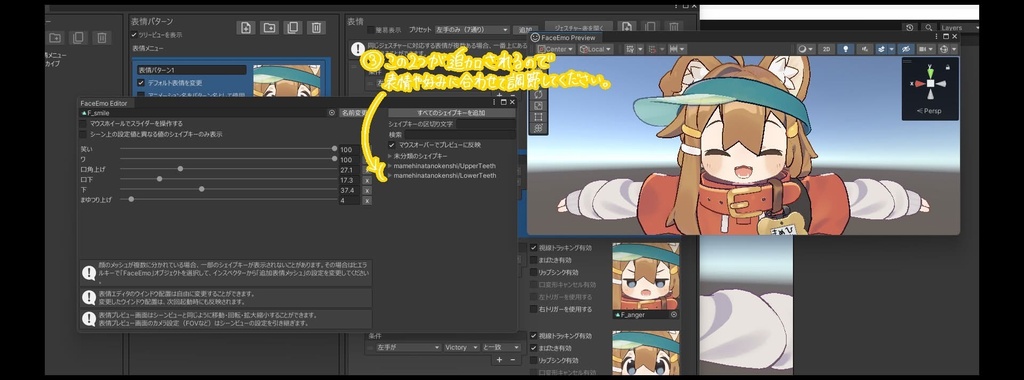Enable まばたき有効 checkbox beside F_anger thumbnail
This screenshot has width=1024, height=380.
click(533, 260)
